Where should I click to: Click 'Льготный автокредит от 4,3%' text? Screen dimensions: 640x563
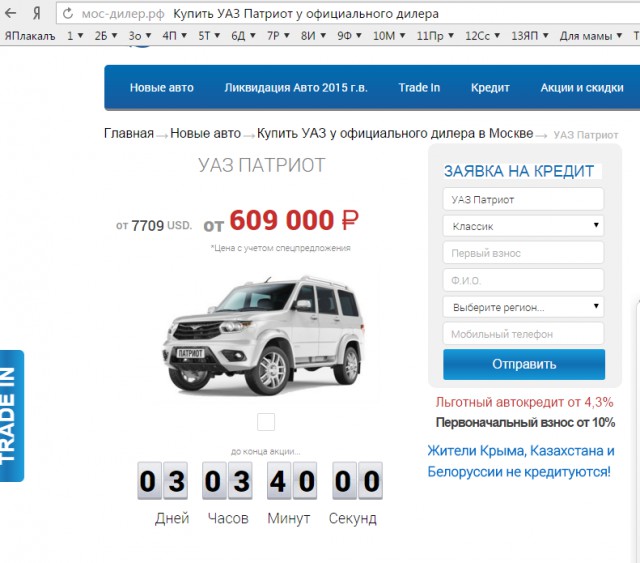coord(524,402)
